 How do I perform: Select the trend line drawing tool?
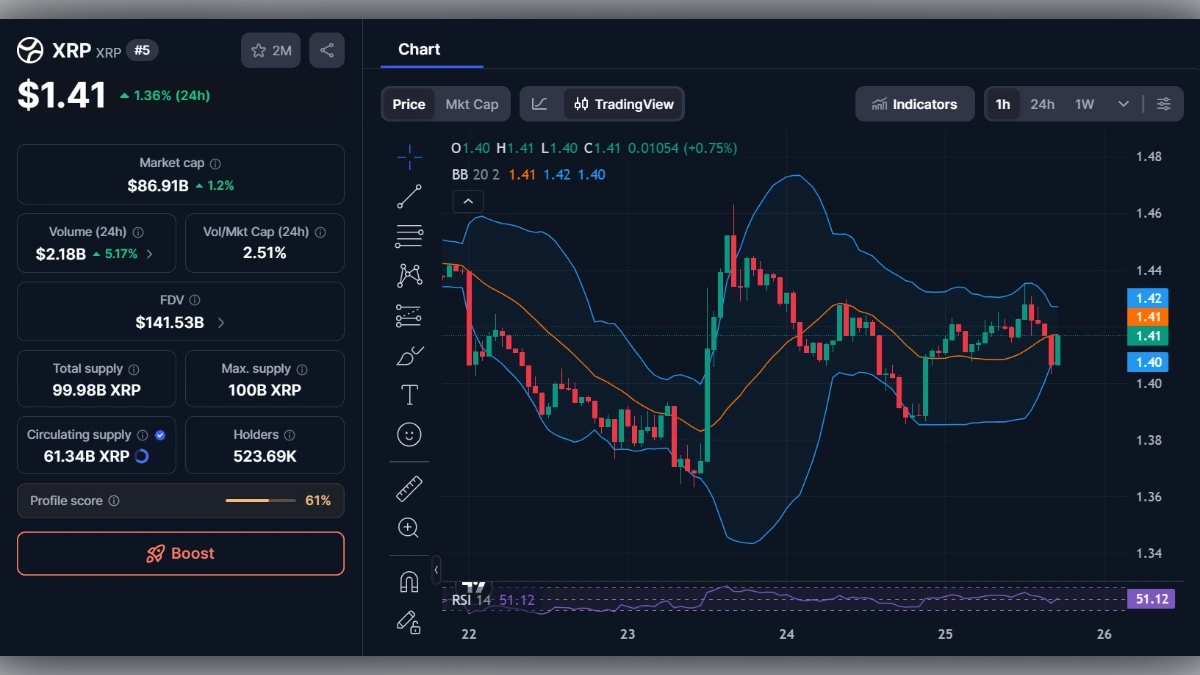tap(409, 196)
